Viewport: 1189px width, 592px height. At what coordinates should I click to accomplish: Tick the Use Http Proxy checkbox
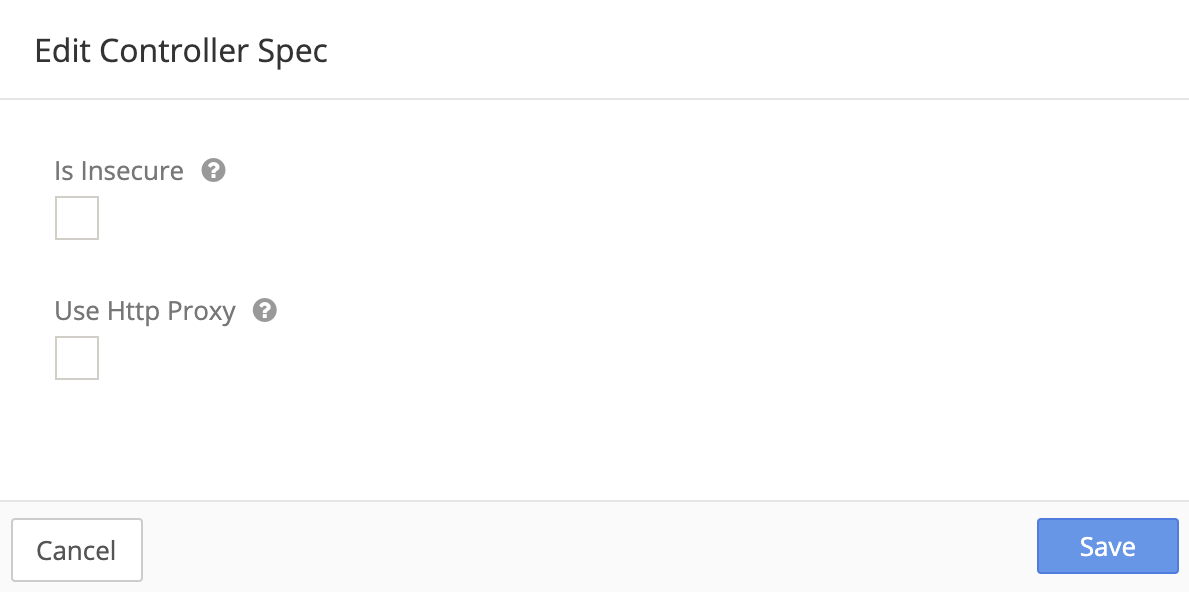pyautogui.click(x=77, y=358)
